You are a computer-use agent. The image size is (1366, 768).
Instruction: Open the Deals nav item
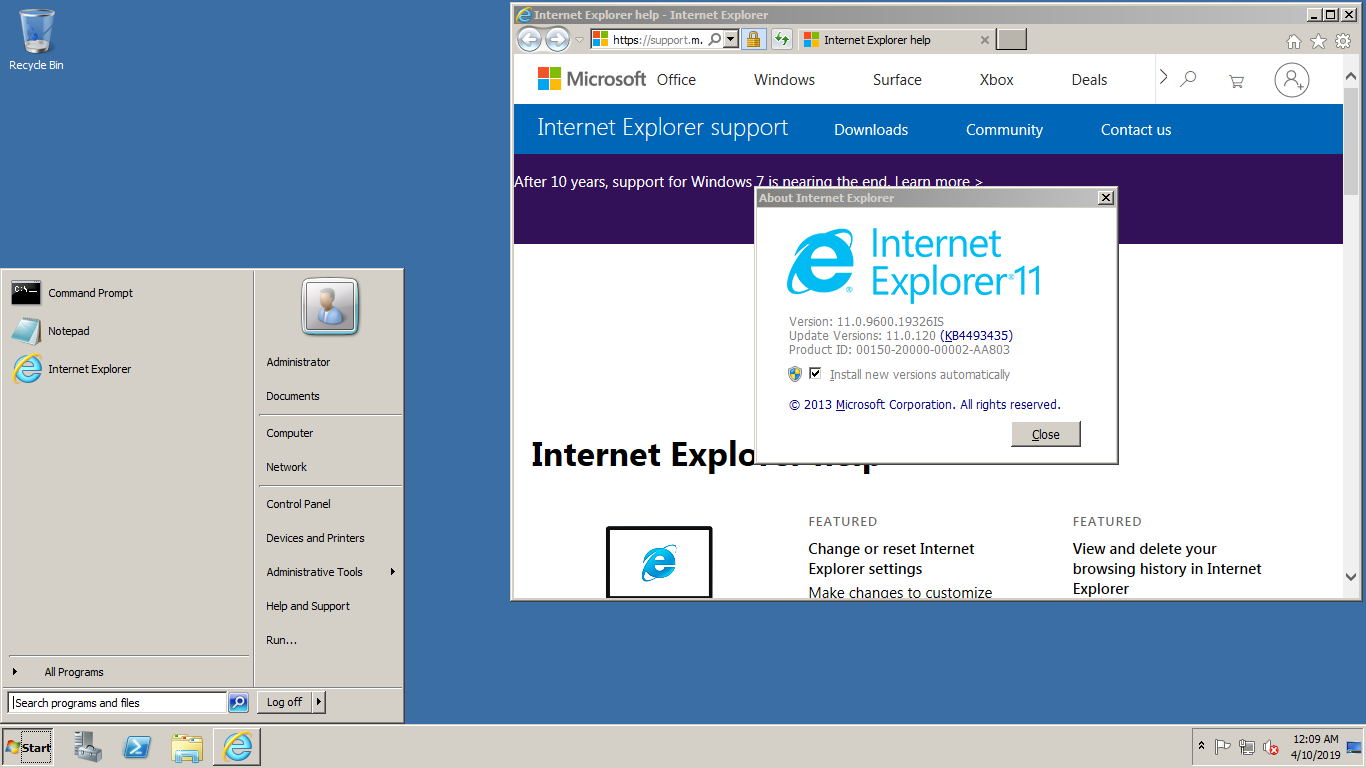(1089, 80)
